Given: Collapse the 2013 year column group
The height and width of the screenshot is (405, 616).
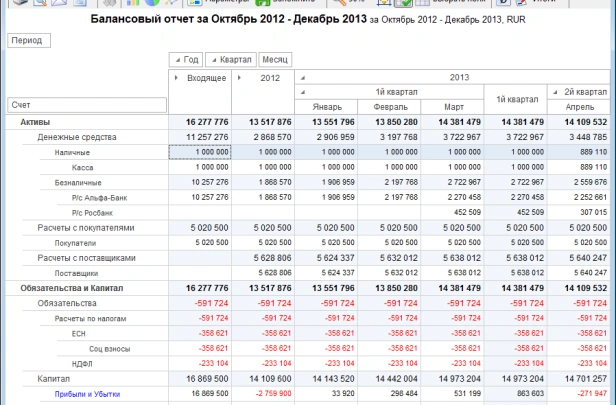Looking at the screenshot, I should pos(302,78).
